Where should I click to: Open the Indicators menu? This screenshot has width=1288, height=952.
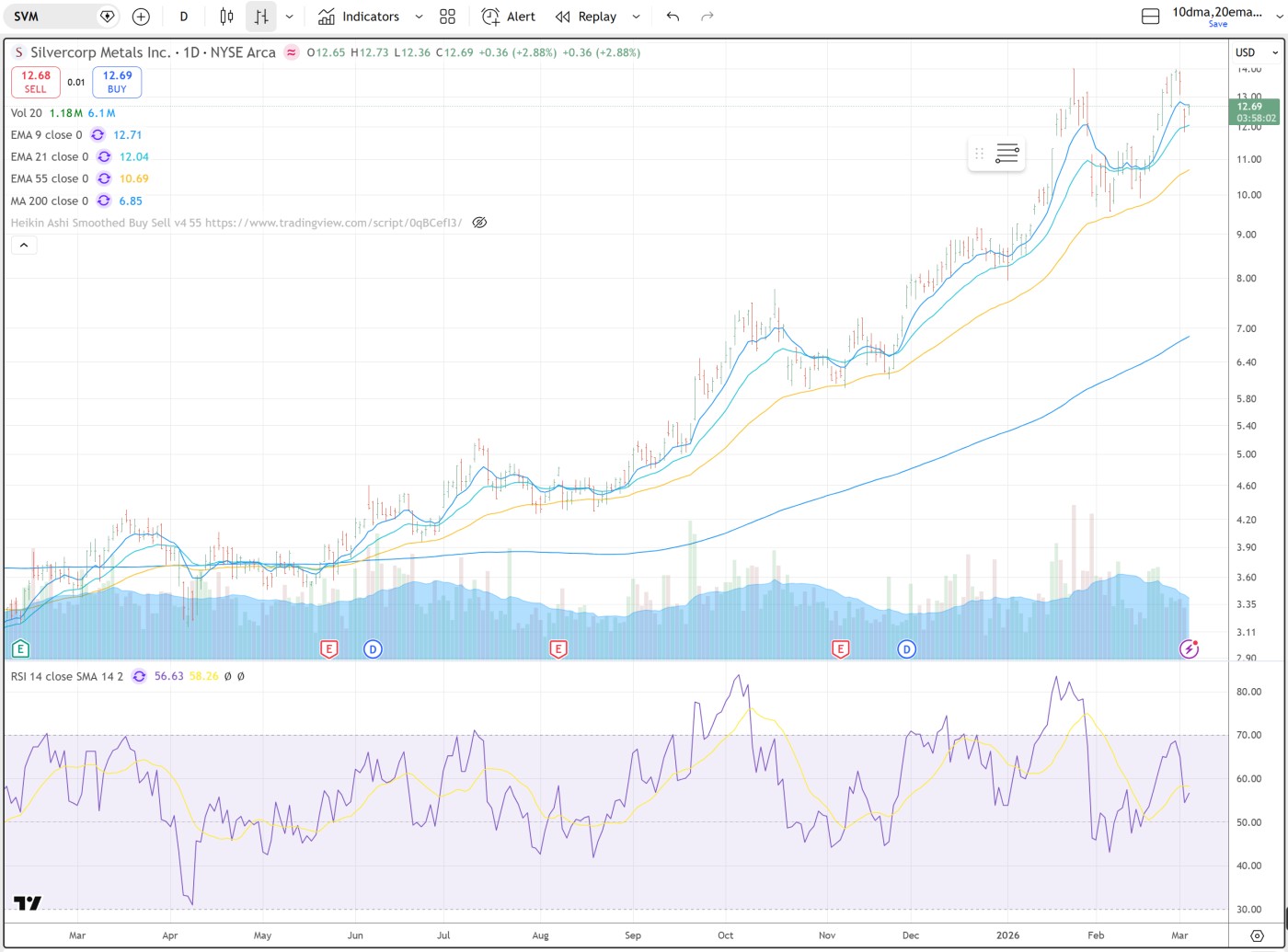coord(359,17)
